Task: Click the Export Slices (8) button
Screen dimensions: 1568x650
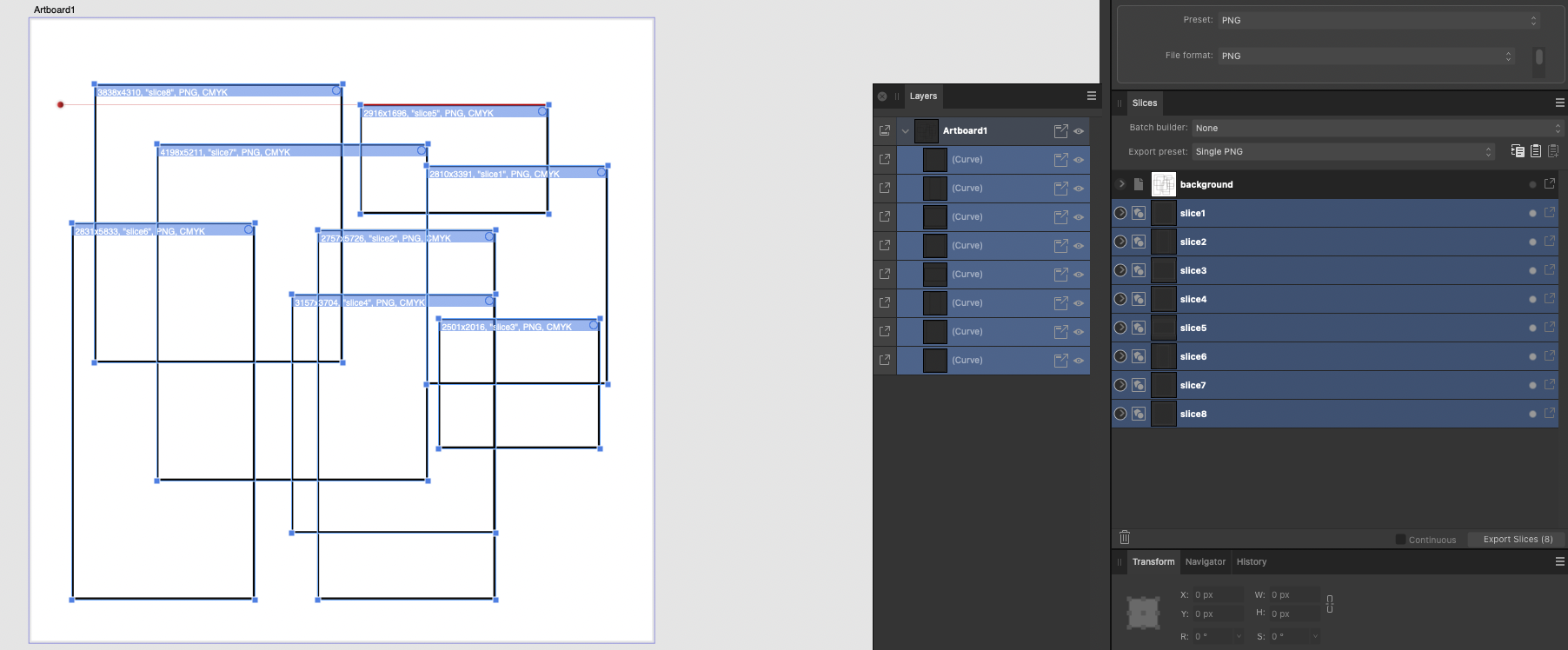Action: point(1518,540)
